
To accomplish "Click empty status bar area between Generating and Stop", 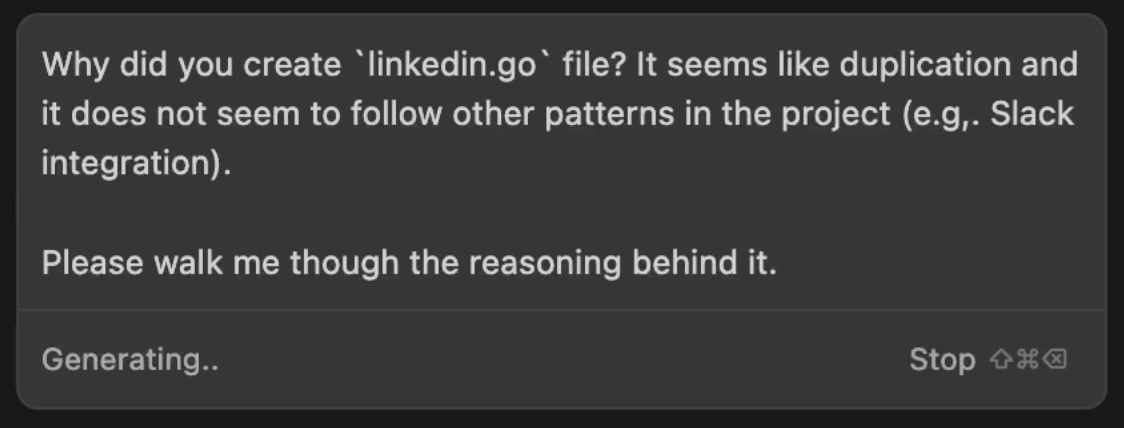I will click(563, 360).
